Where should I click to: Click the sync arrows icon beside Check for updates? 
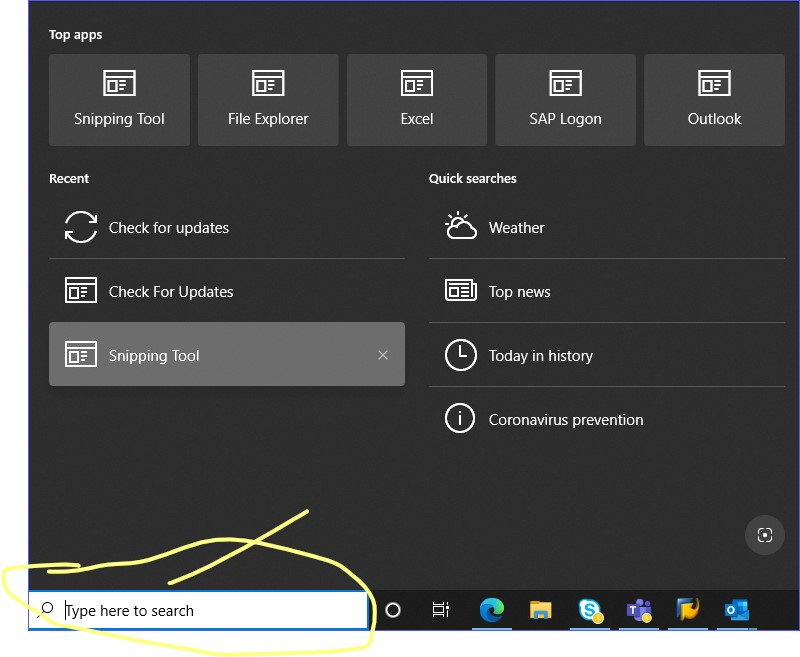click(x=81, y=227)
